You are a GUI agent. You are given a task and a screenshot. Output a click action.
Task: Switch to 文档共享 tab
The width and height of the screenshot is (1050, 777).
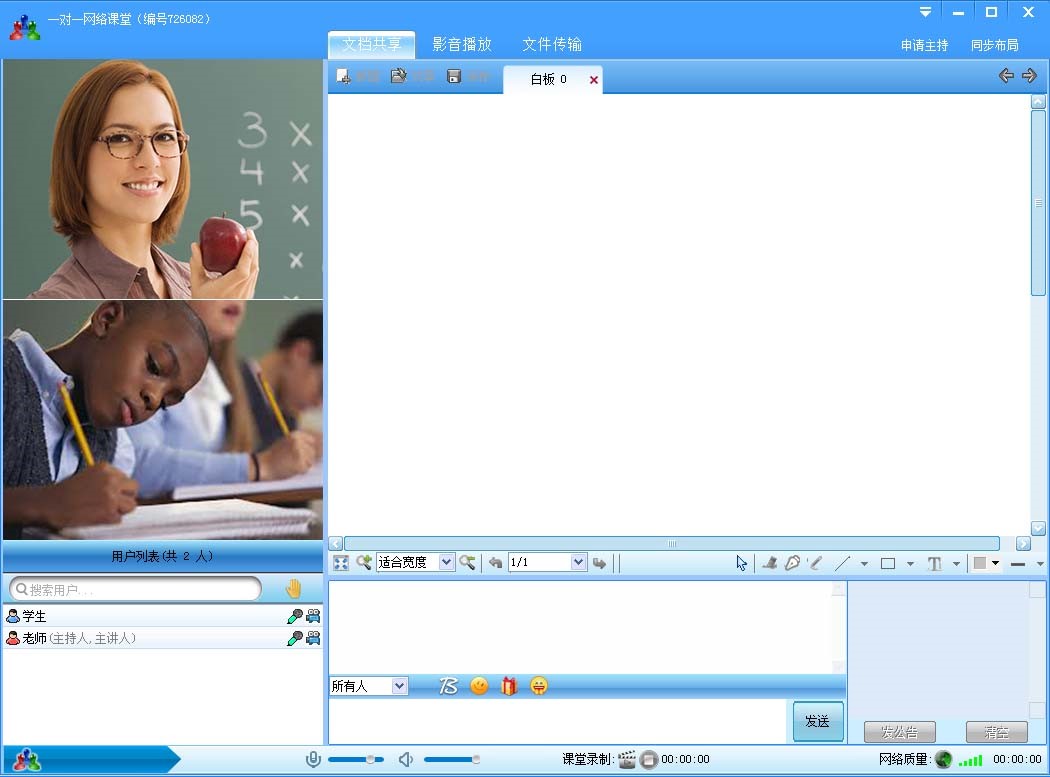point(372,44)
